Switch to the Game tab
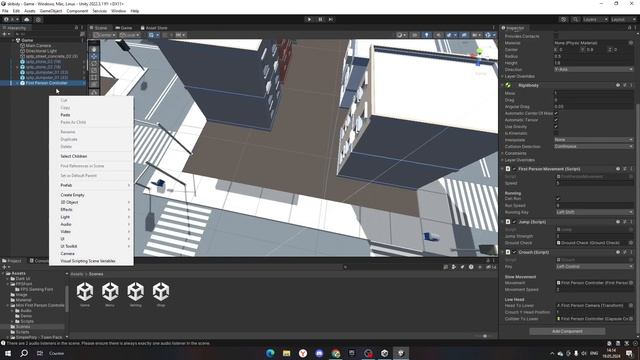 [x=124, y=28]
